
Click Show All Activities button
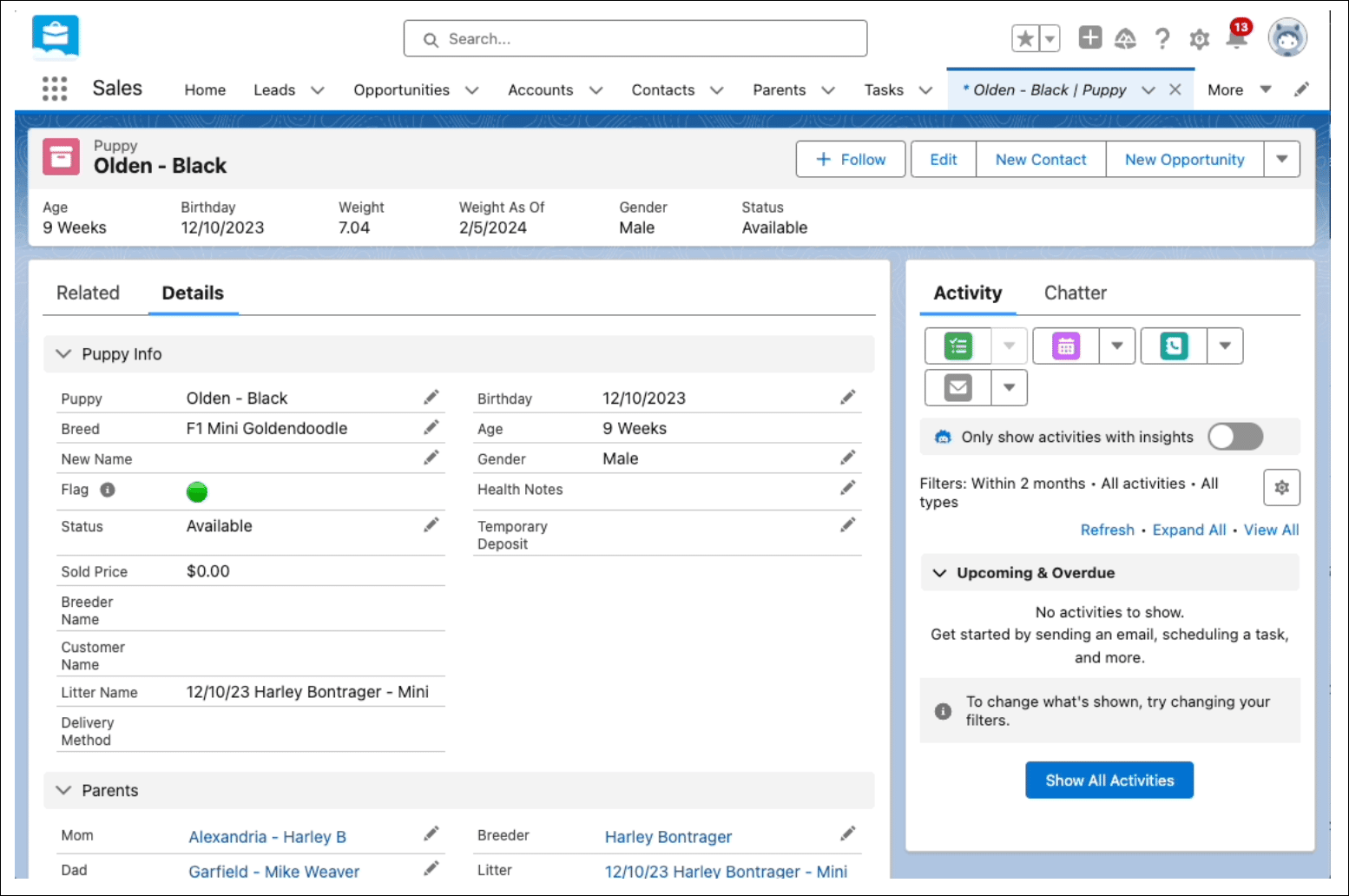(x=1109, y=780)
